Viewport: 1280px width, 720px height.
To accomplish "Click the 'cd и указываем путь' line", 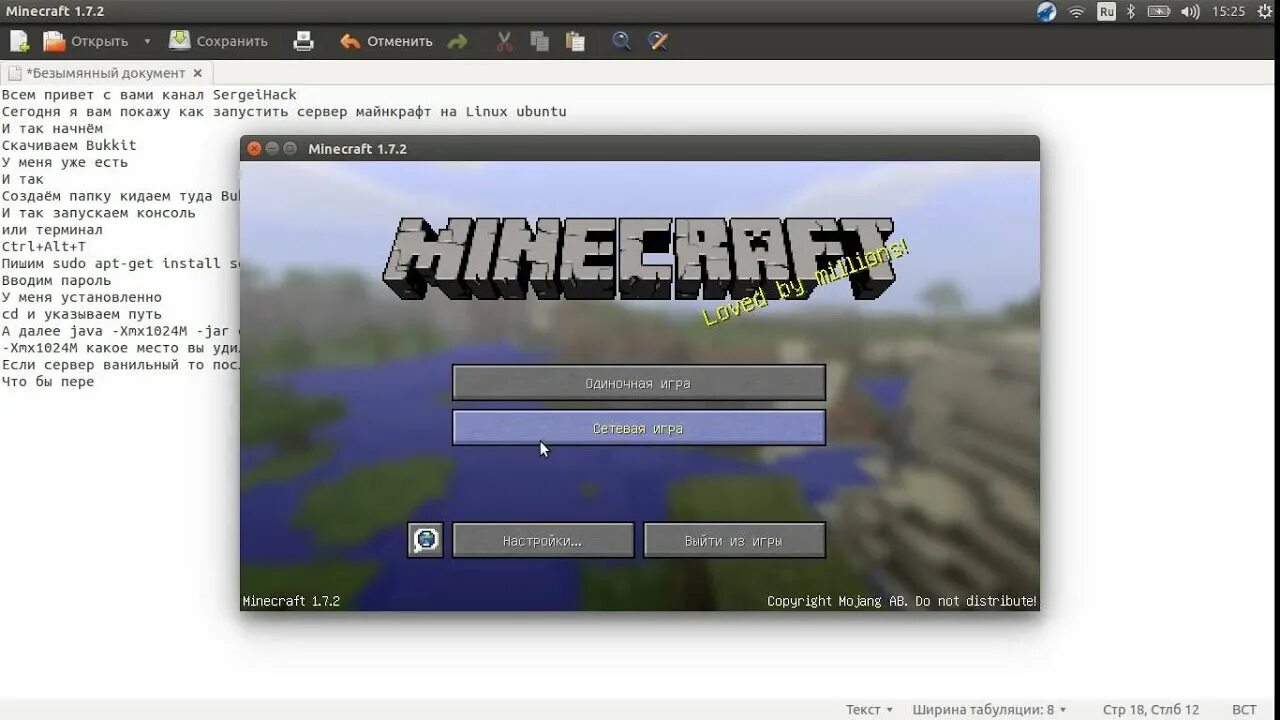I will click(81, 314).
